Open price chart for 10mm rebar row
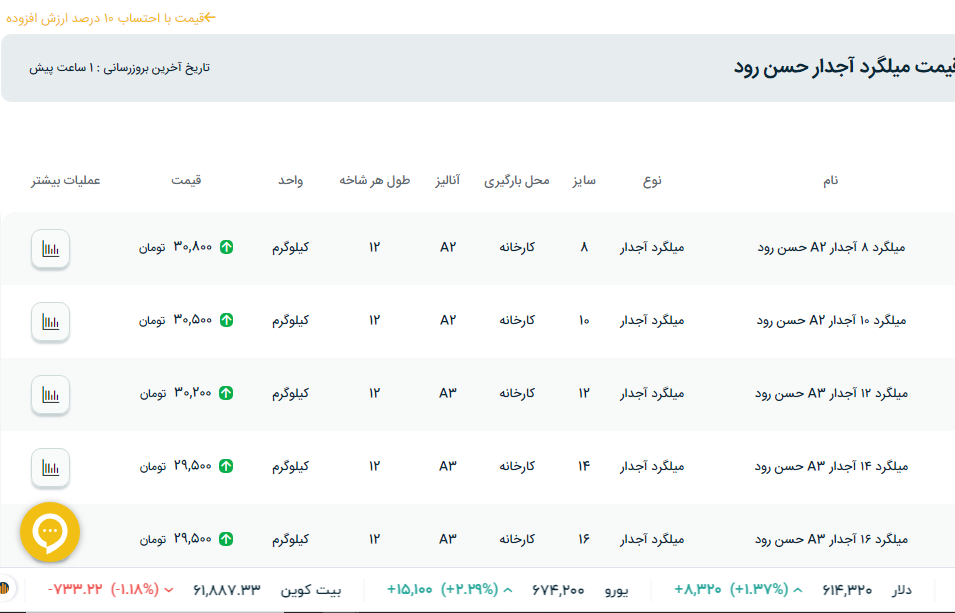 click(50, 321)
